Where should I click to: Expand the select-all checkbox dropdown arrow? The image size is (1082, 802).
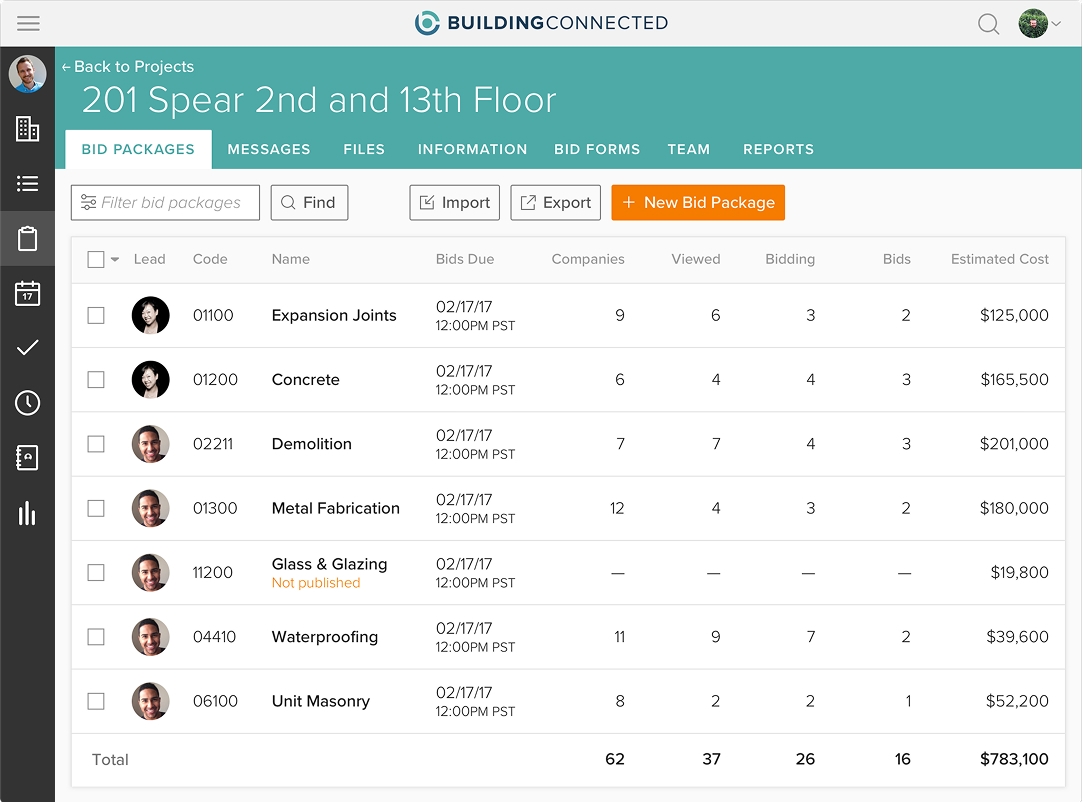coord(115,260)
